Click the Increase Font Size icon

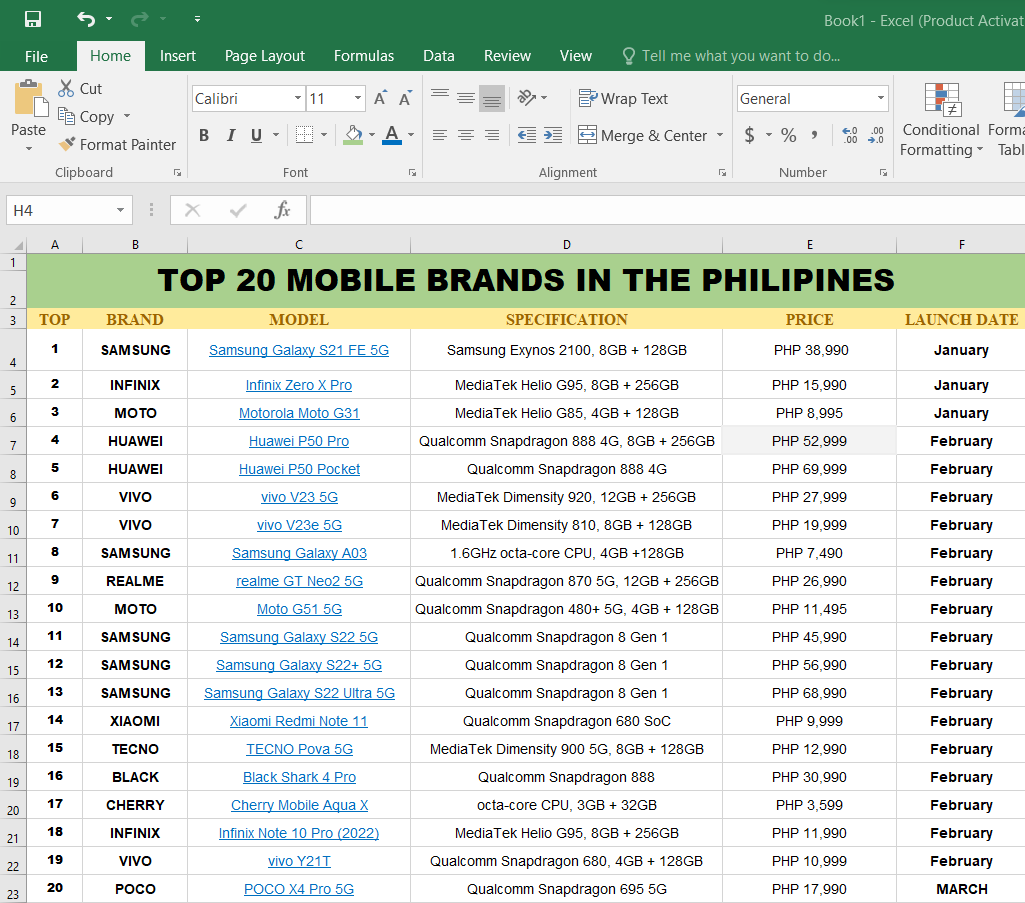pos(380,98)
